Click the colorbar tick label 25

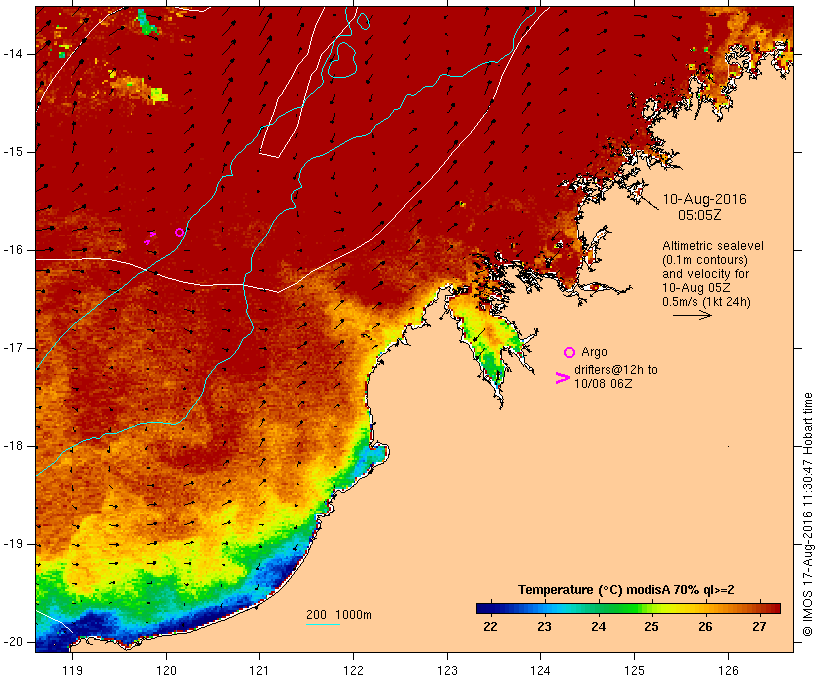[651, 627]
